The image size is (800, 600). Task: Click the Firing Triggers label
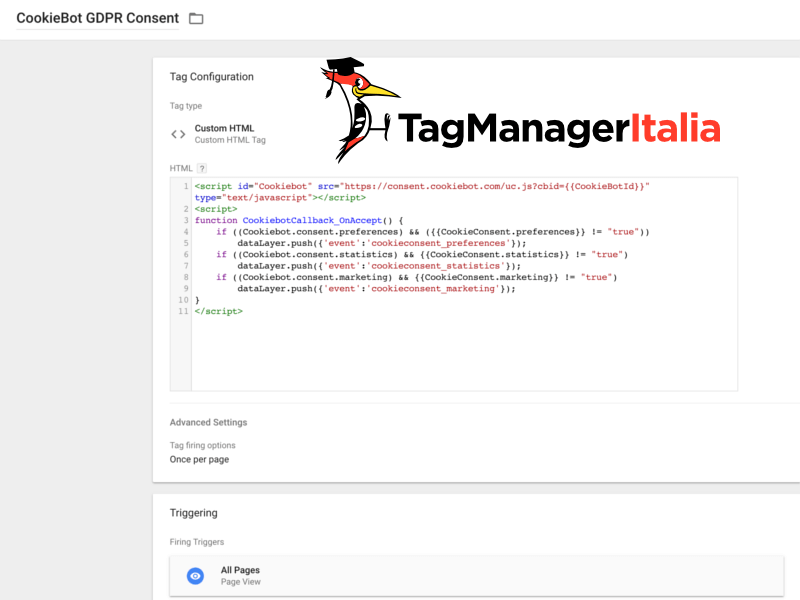click(197, 542)
